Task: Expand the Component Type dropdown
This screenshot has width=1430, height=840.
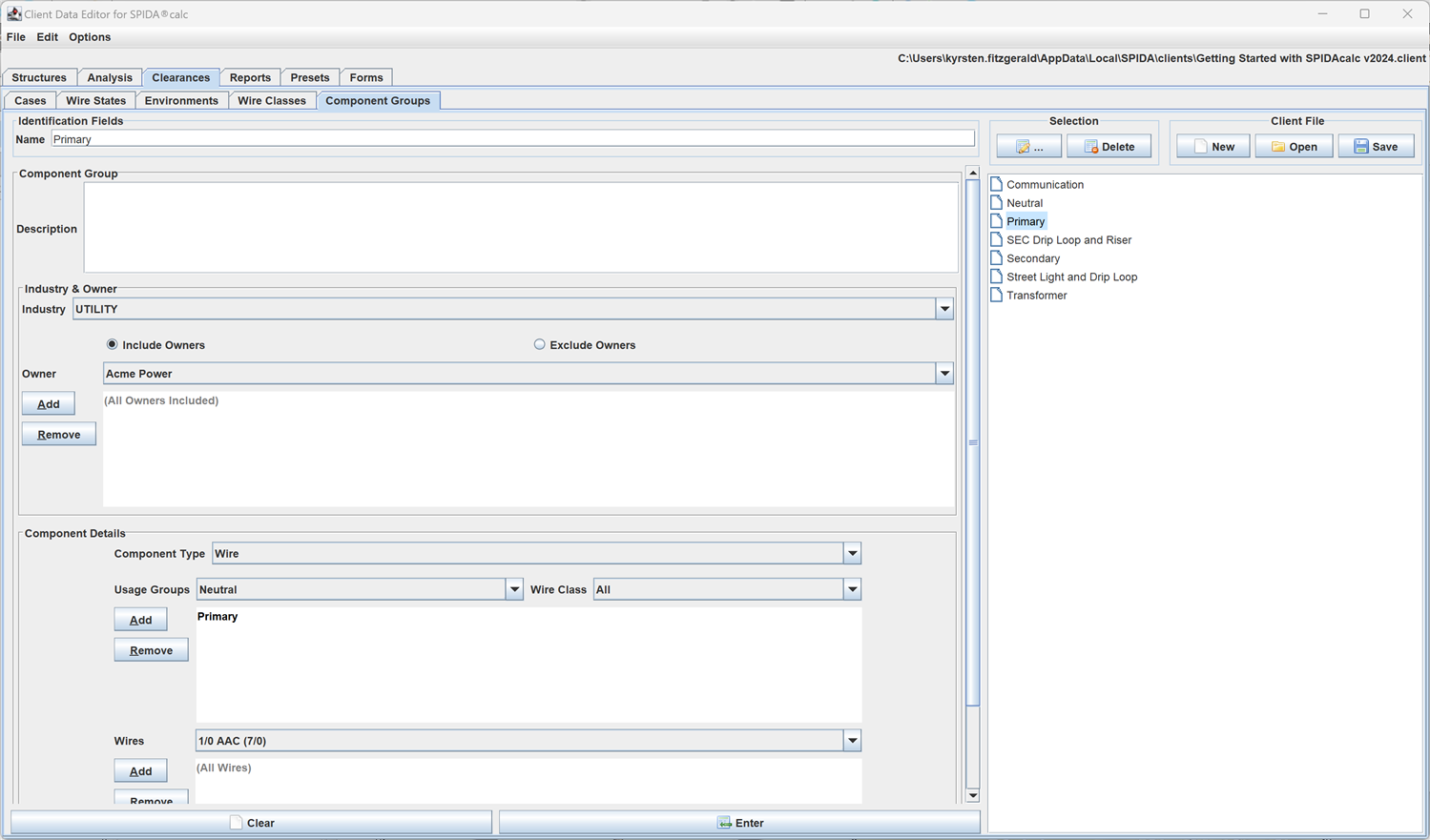Action: (x=852, y=554)
